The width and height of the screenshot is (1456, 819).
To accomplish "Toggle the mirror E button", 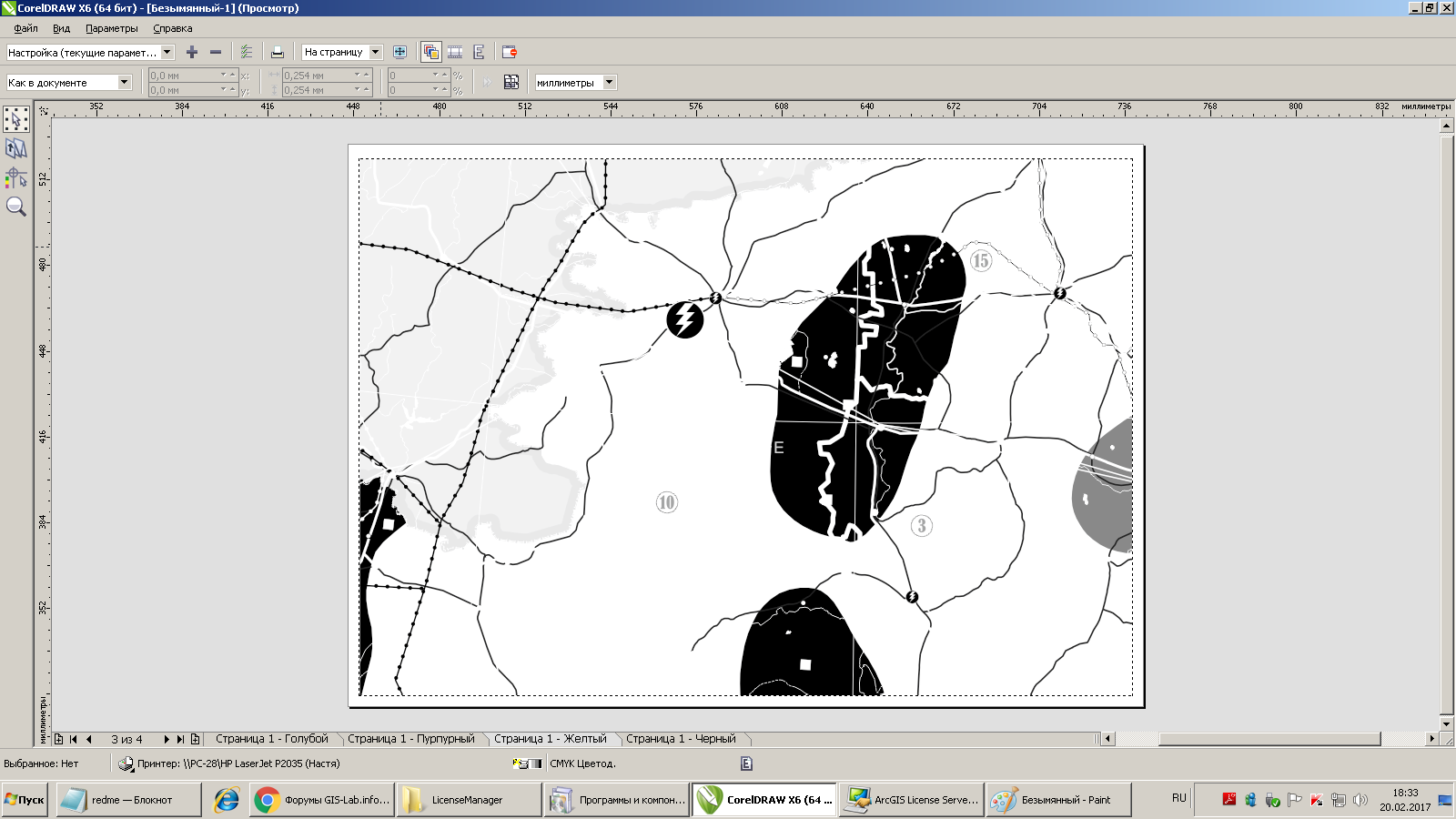I will pyautogui.click(x=479, y=53).
